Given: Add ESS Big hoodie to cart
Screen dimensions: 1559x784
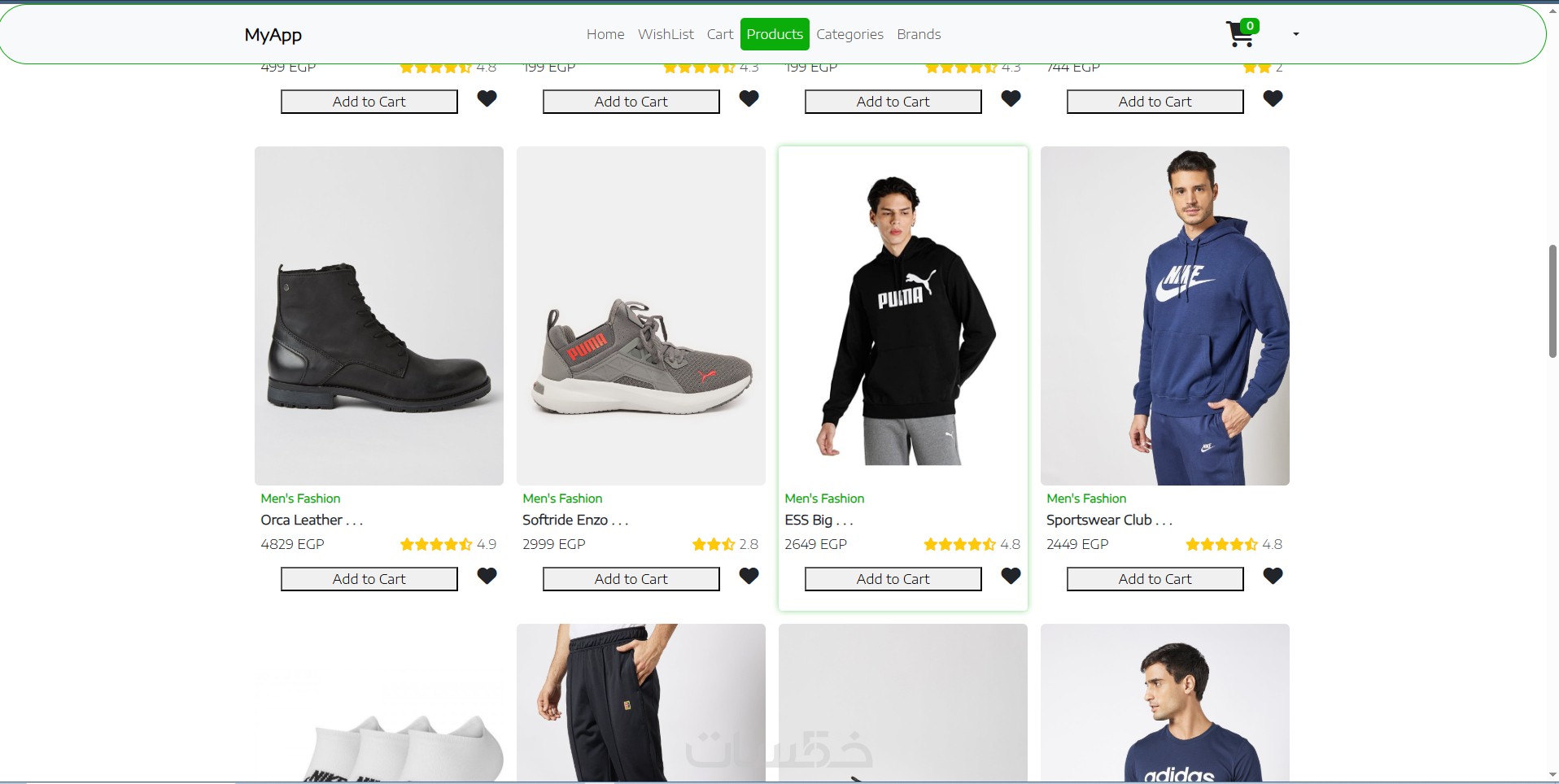Looking at the screenshot, I should [x=893, y=579].
